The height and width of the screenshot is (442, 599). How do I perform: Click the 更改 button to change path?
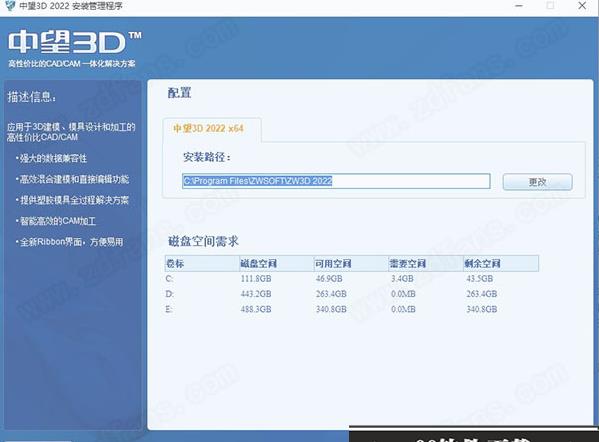(537, 182)
